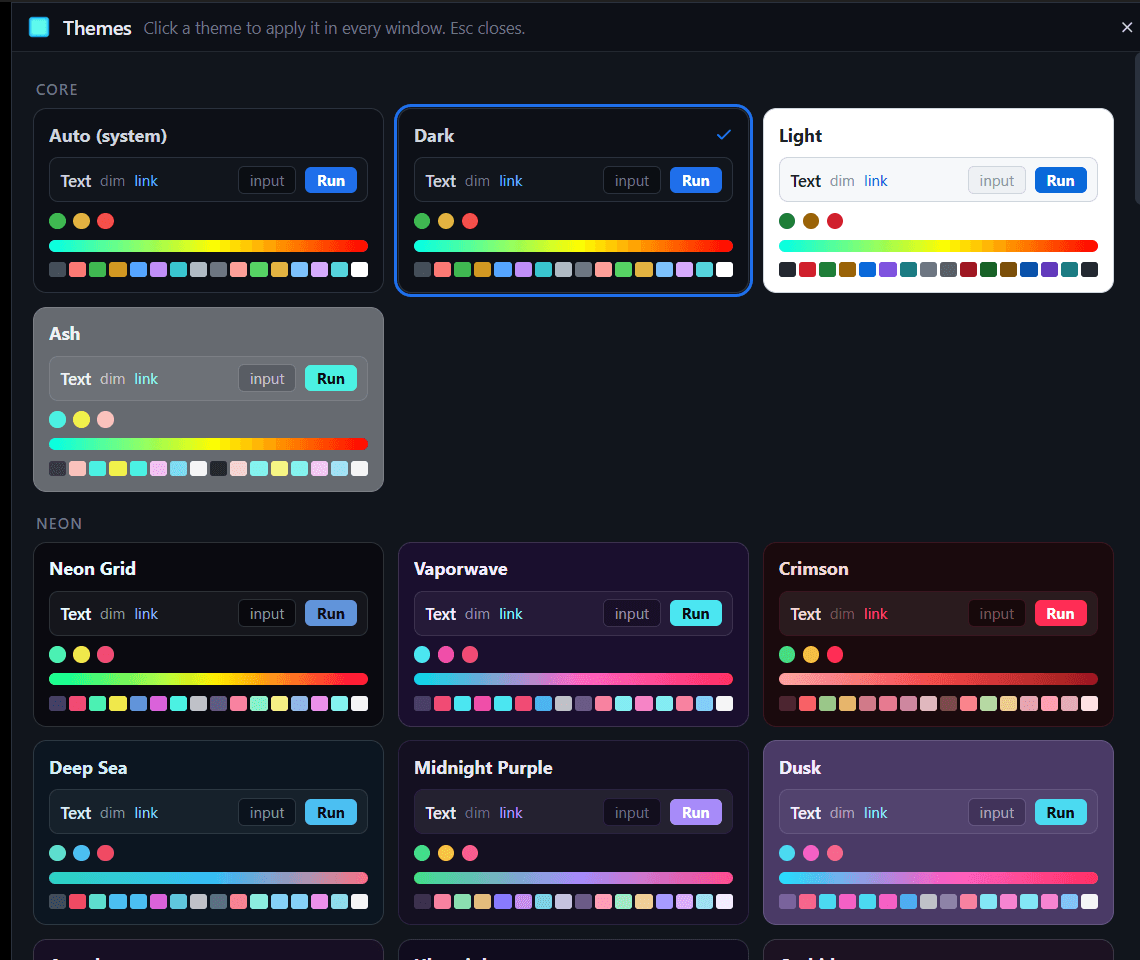Apply the Deep Sea theme
1140x960 pixels.
pyautogui.click(x=208, y=833)
